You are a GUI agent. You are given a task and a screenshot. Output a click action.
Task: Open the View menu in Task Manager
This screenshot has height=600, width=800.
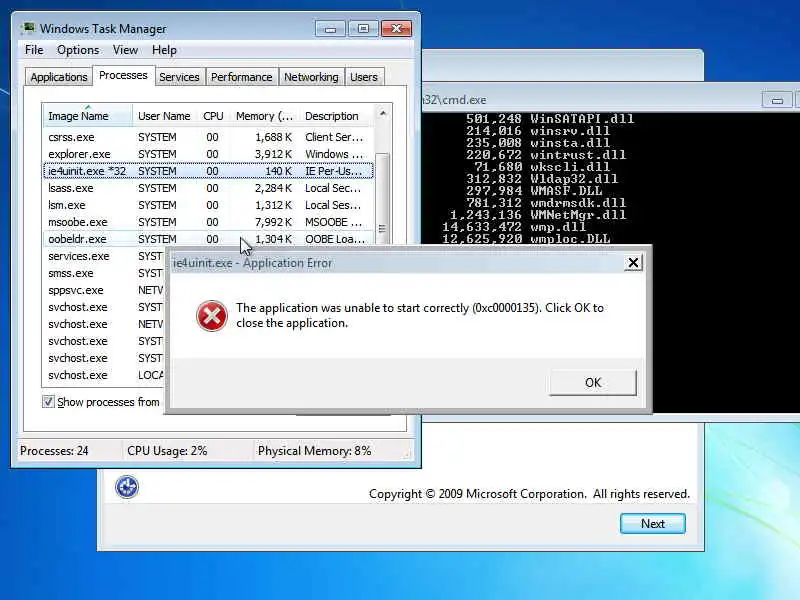[126, 50]
